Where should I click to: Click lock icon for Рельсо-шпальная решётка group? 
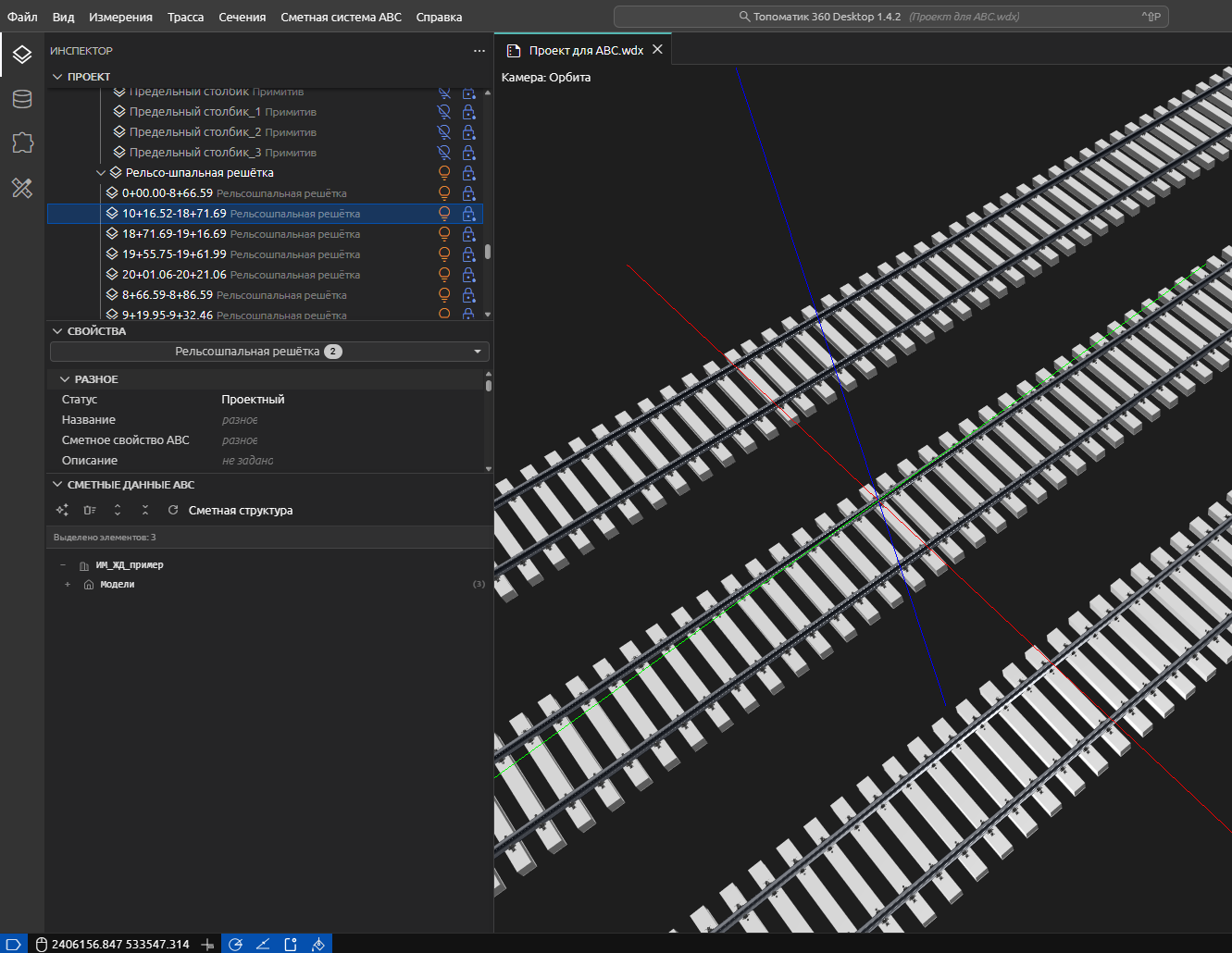pyautogui.click(x=468, y=173)
